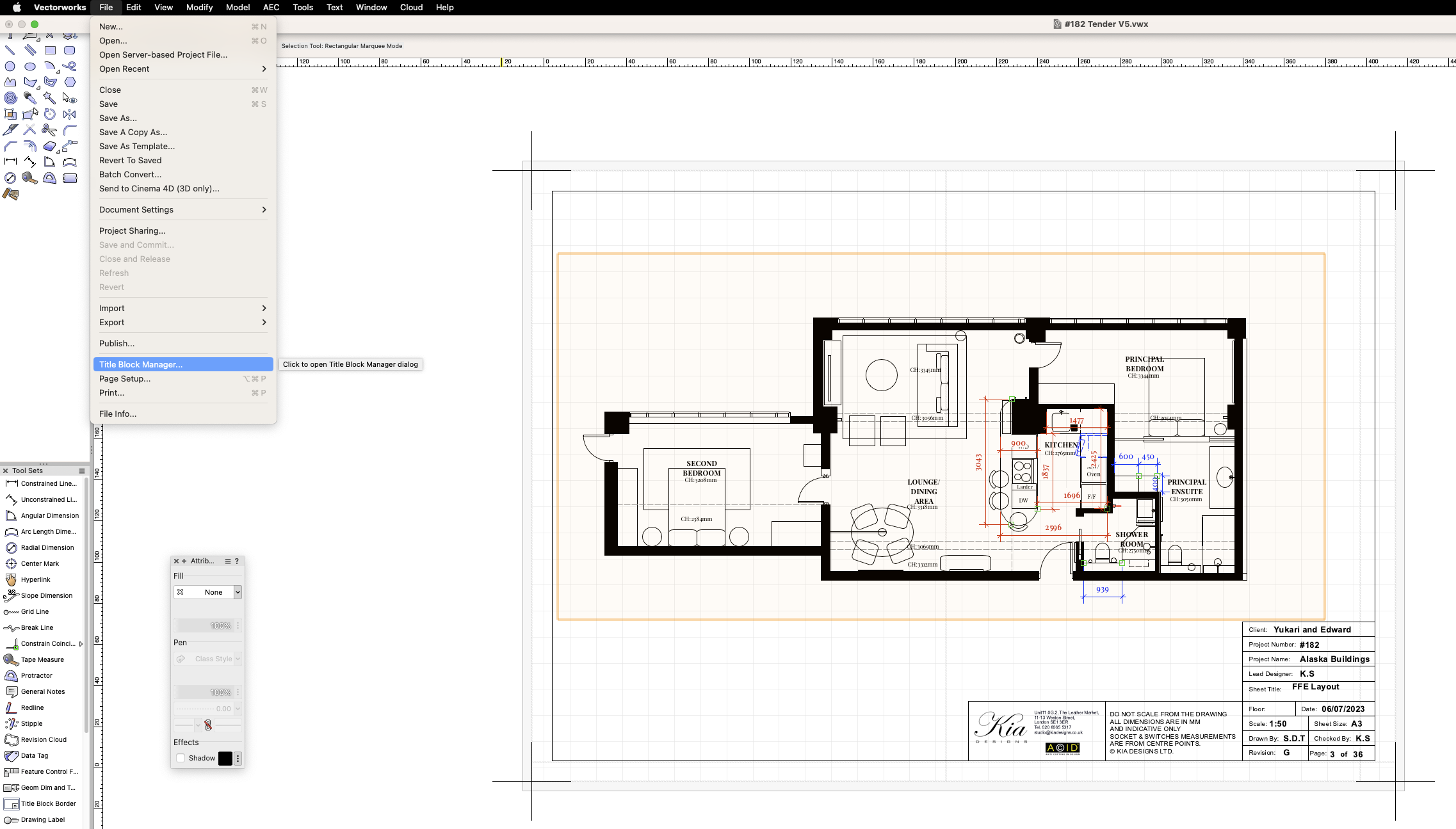The height and width of the screenshot is (829, 1456).
Task: Select the Regular Polygon hexagon tool
Action: click(70, 82)
